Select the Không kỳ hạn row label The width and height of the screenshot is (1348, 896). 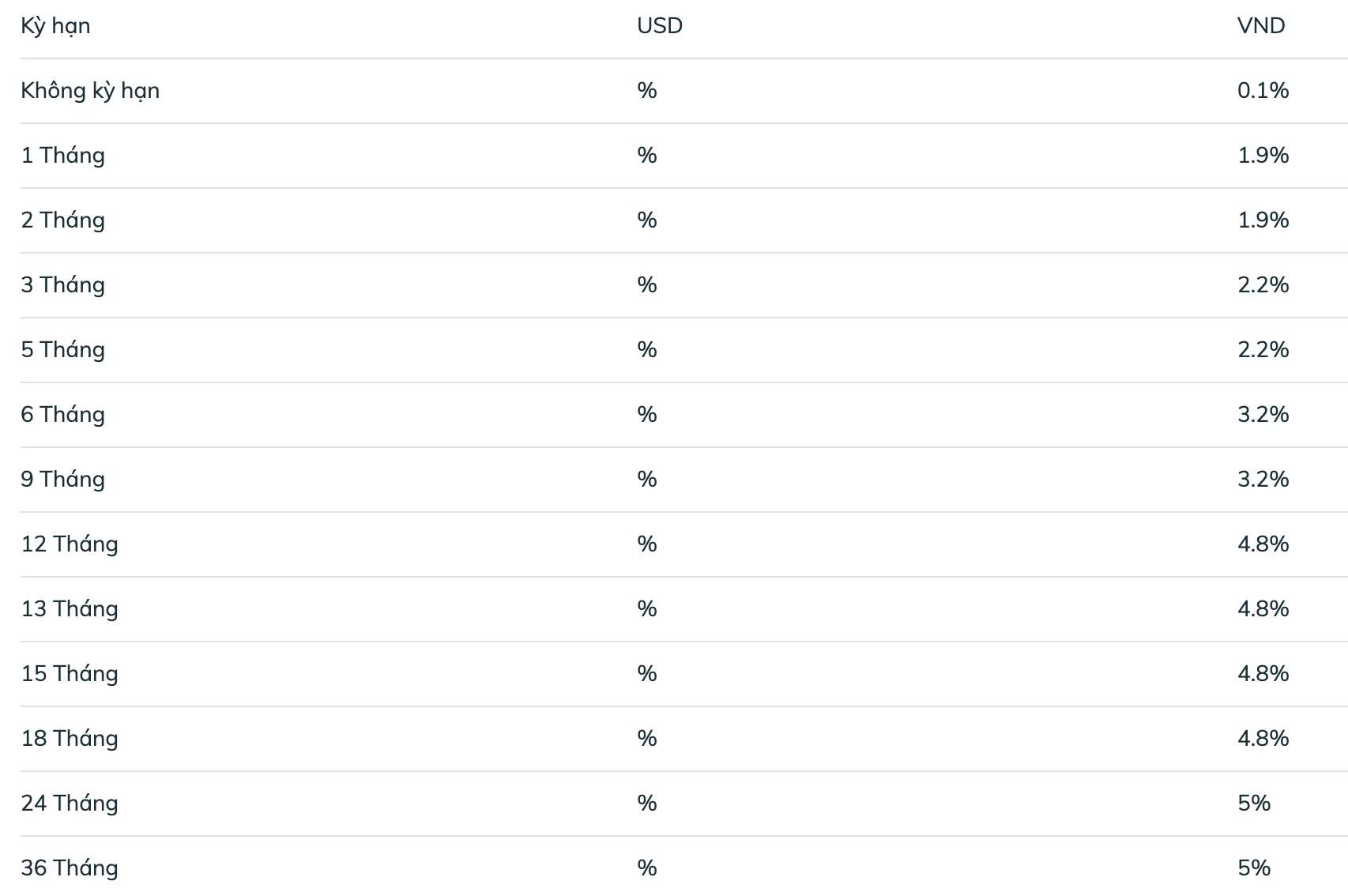coord(90,91)
